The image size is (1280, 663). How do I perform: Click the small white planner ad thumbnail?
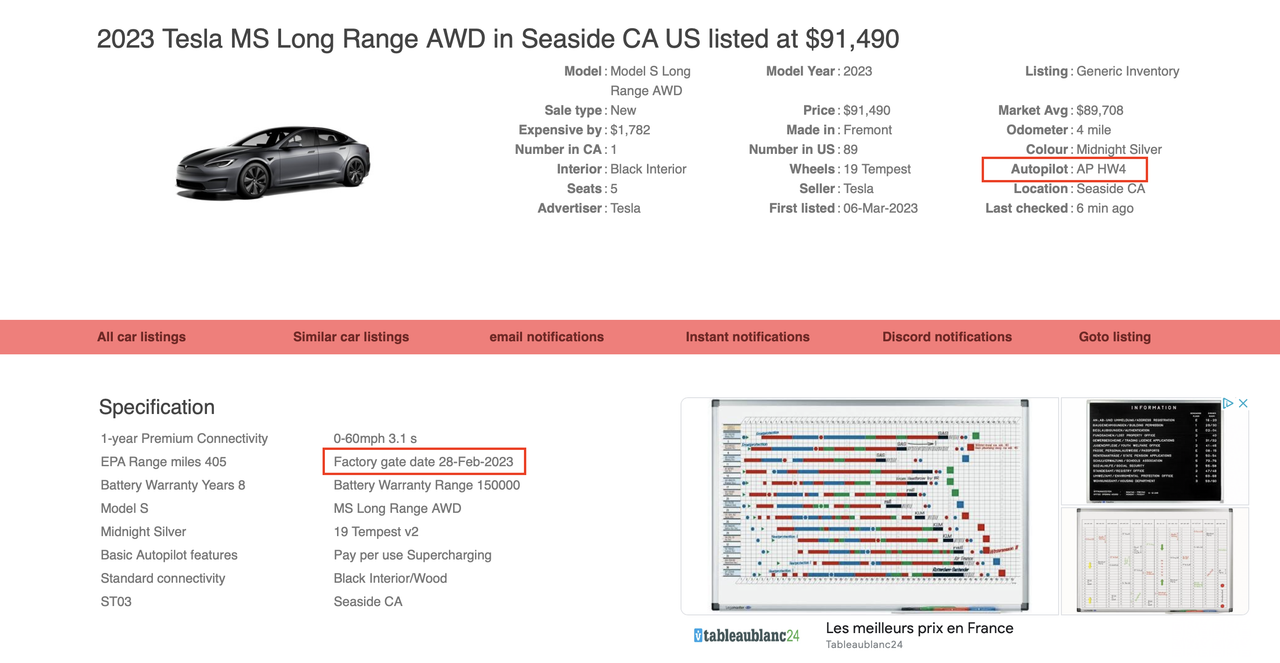1154,560
